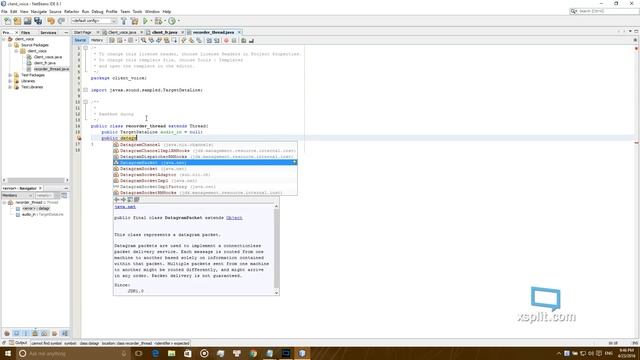Switch to the Client_voice.java editor tab
The width and height of the screenshot is (640, 360).
point(122,32)
